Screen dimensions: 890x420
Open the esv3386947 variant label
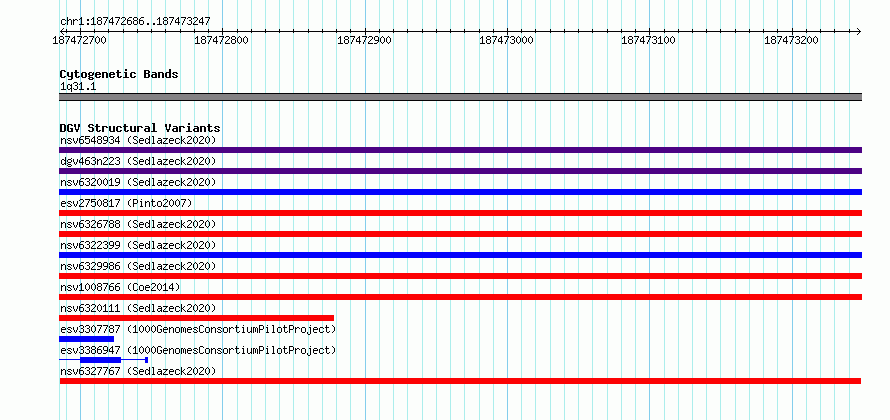coord(198,350)
